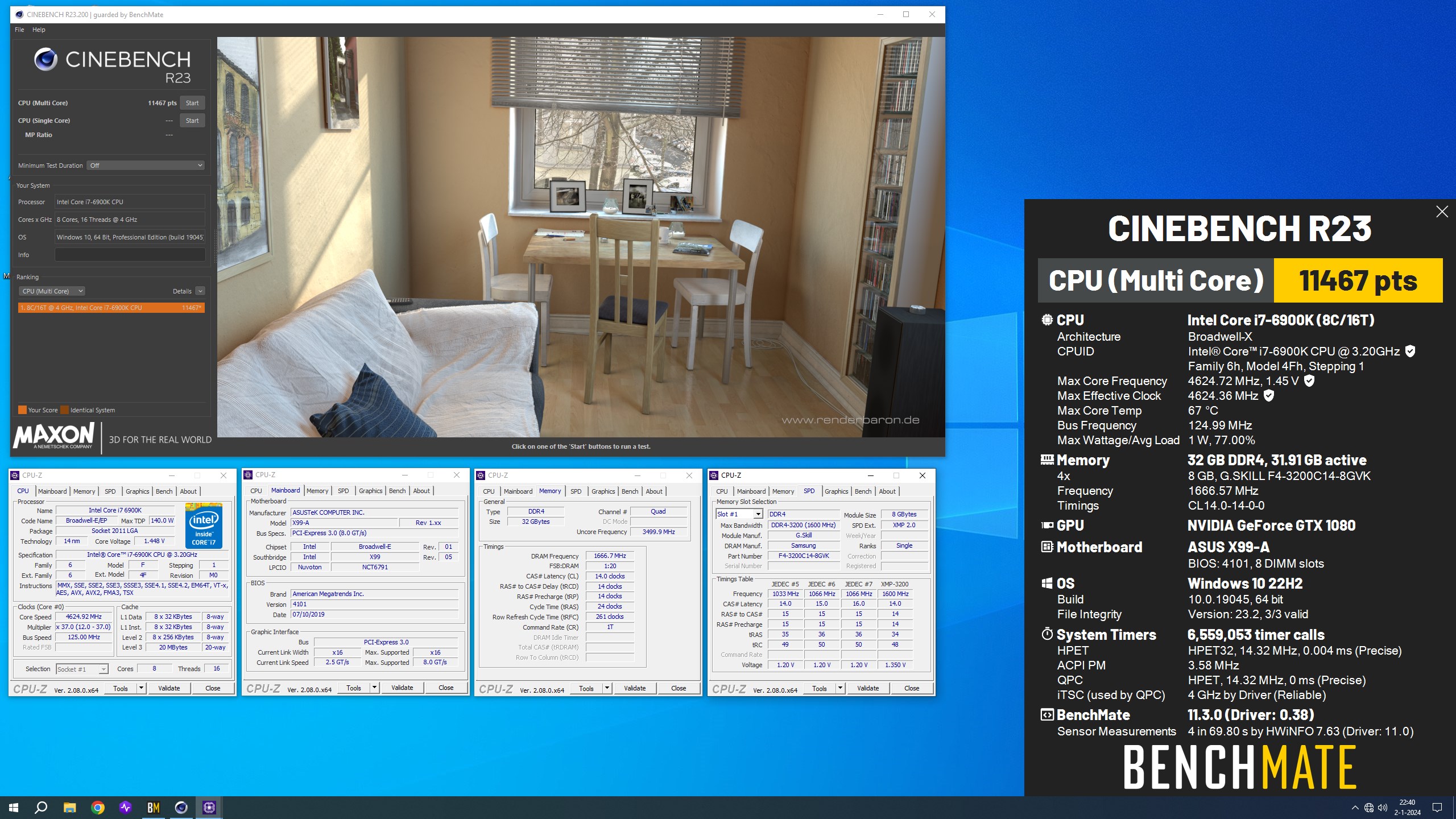1456x819 pixels.
Task: Select the 8C/16T i7-6900K ranking entry
Action: tap(111, 308)
